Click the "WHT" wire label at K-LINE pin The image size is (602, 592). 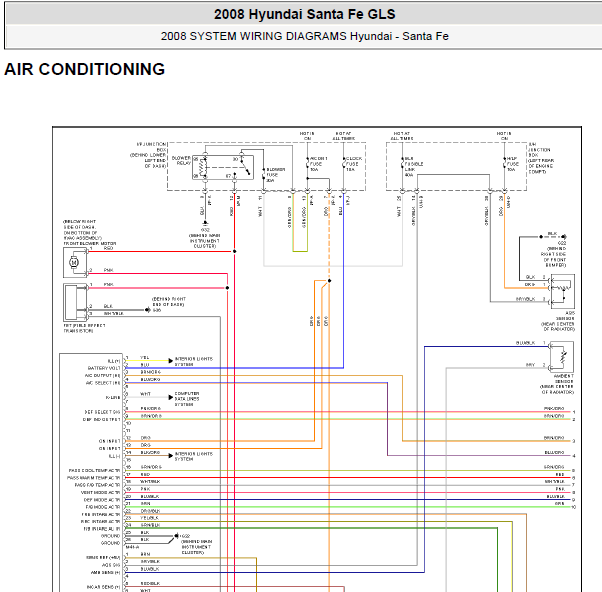click(145, 394)
